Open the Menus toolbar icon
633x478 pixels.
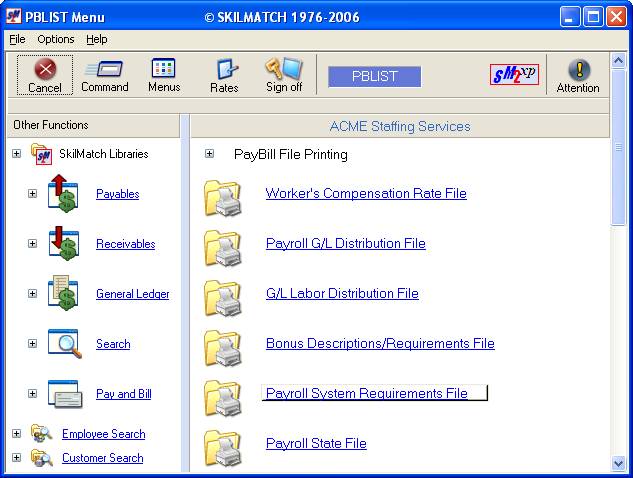(163, 68)
